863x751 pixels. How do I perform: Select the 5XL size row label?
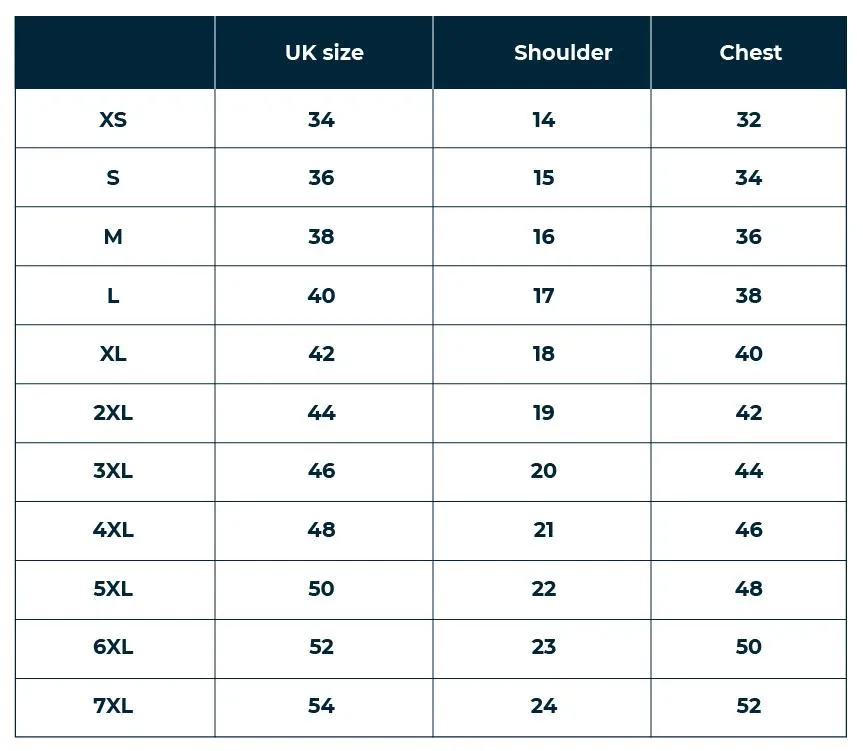tap(113, 589)
